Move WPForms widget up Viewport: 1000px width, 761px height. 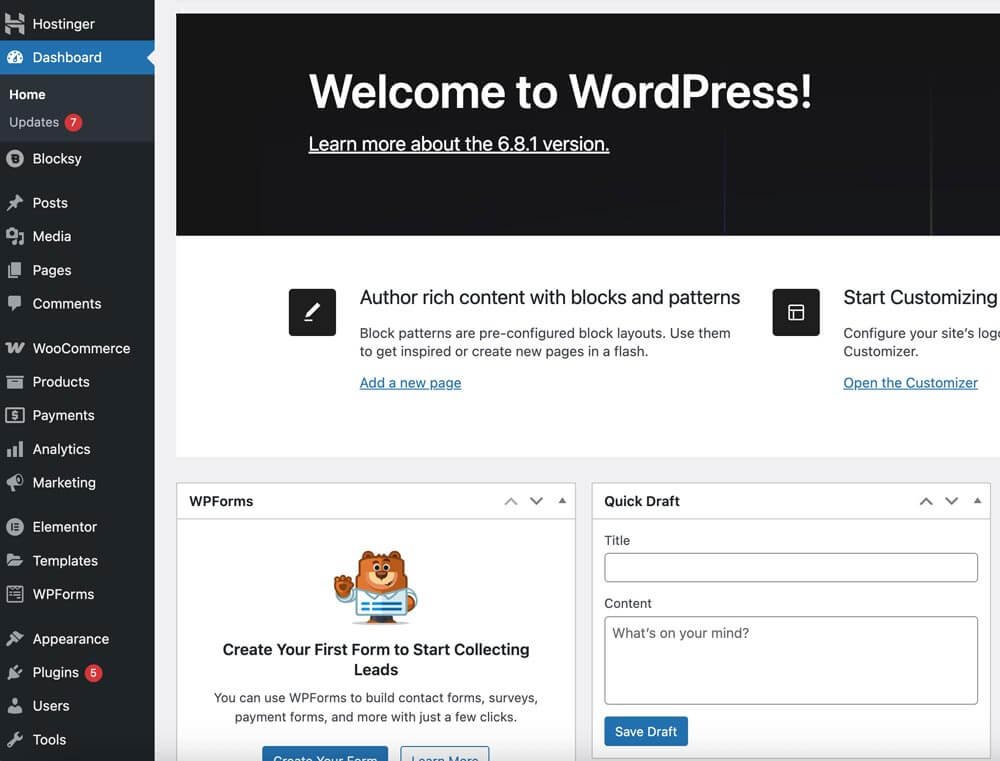[x=511, y=501]
